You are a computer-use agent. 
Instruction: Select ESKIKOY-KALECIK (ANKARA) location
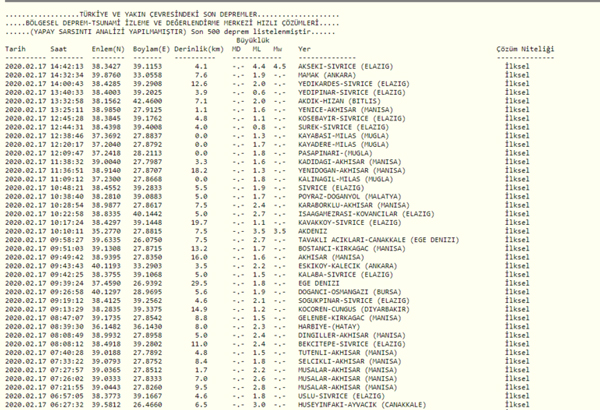(347, 266)
